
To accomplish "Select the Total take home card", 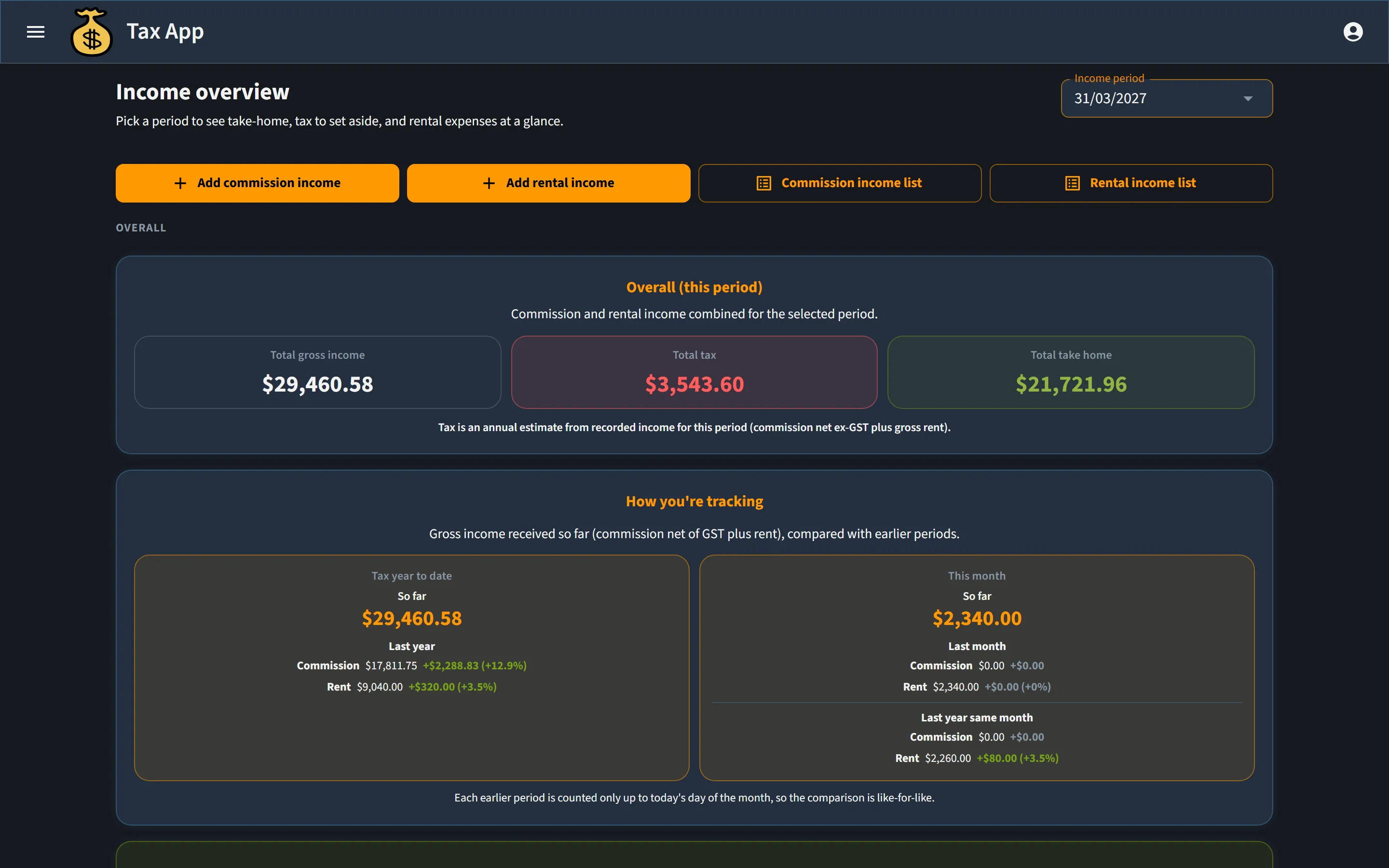I will pyautogui.click(x=1071, y=372).
